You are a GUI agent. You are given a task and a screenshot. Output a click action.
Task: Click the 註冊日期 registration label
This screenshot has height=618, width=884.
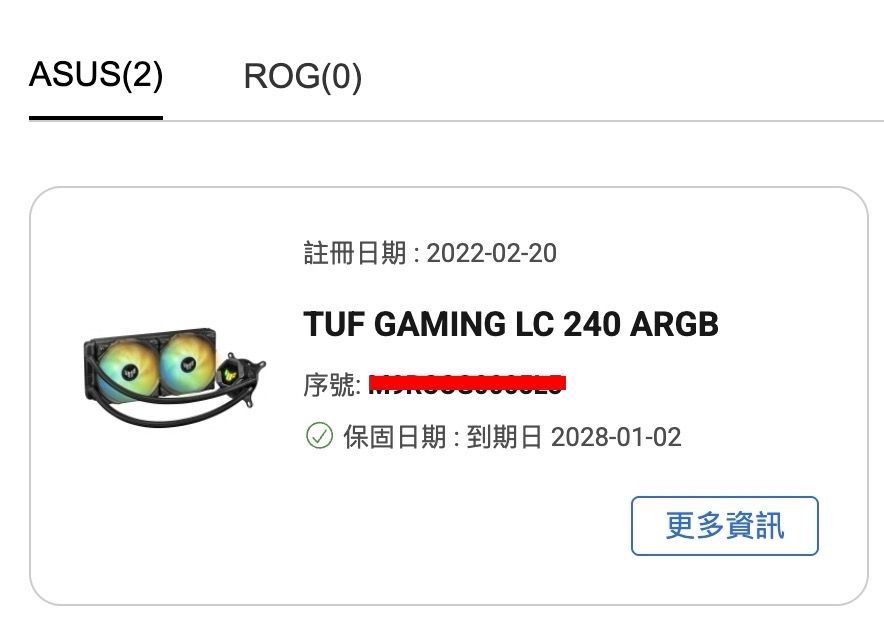(x=355, y=253)
